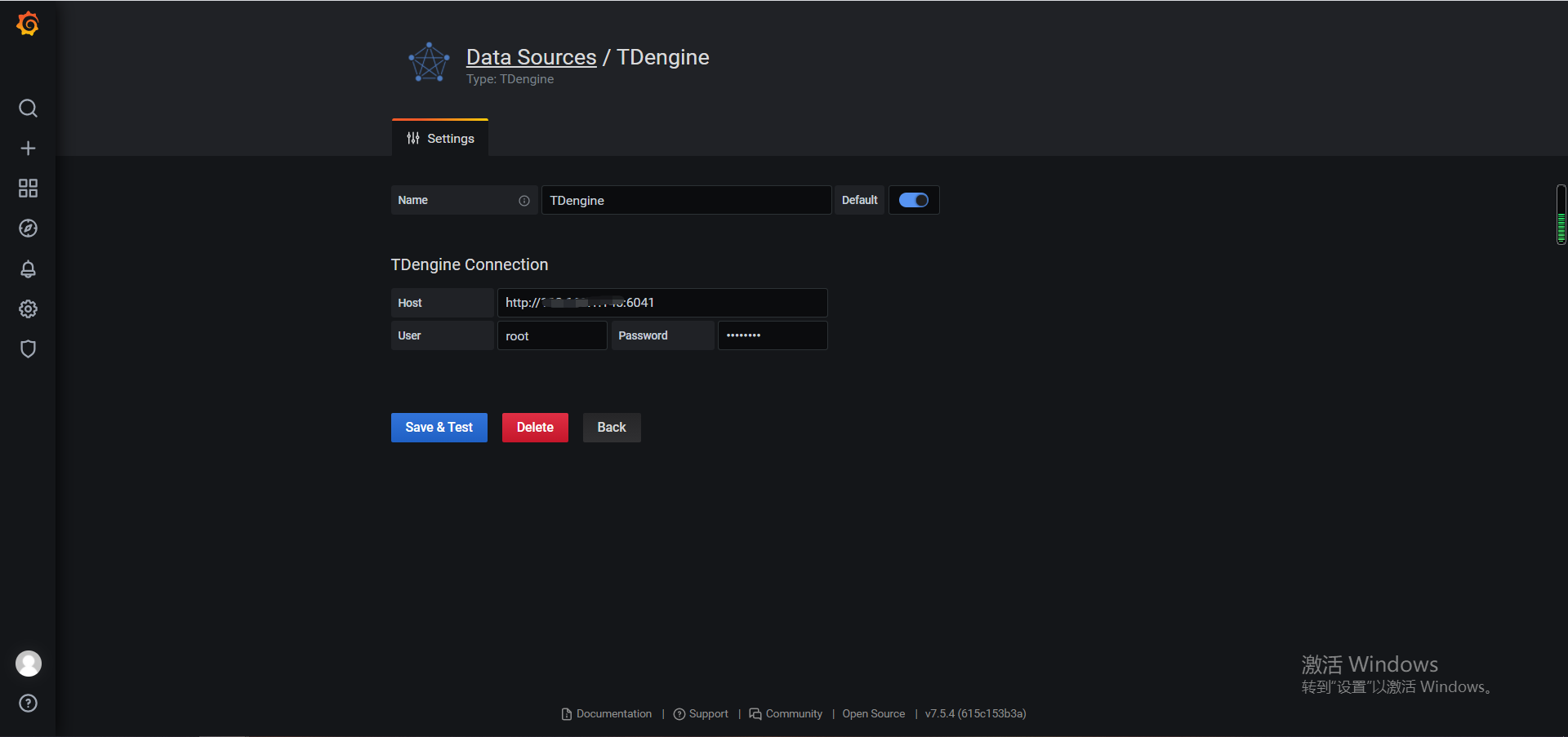Screen dimensions: 1568x737
Task: Click the TDengine data source logo
Action: [429, 63]
